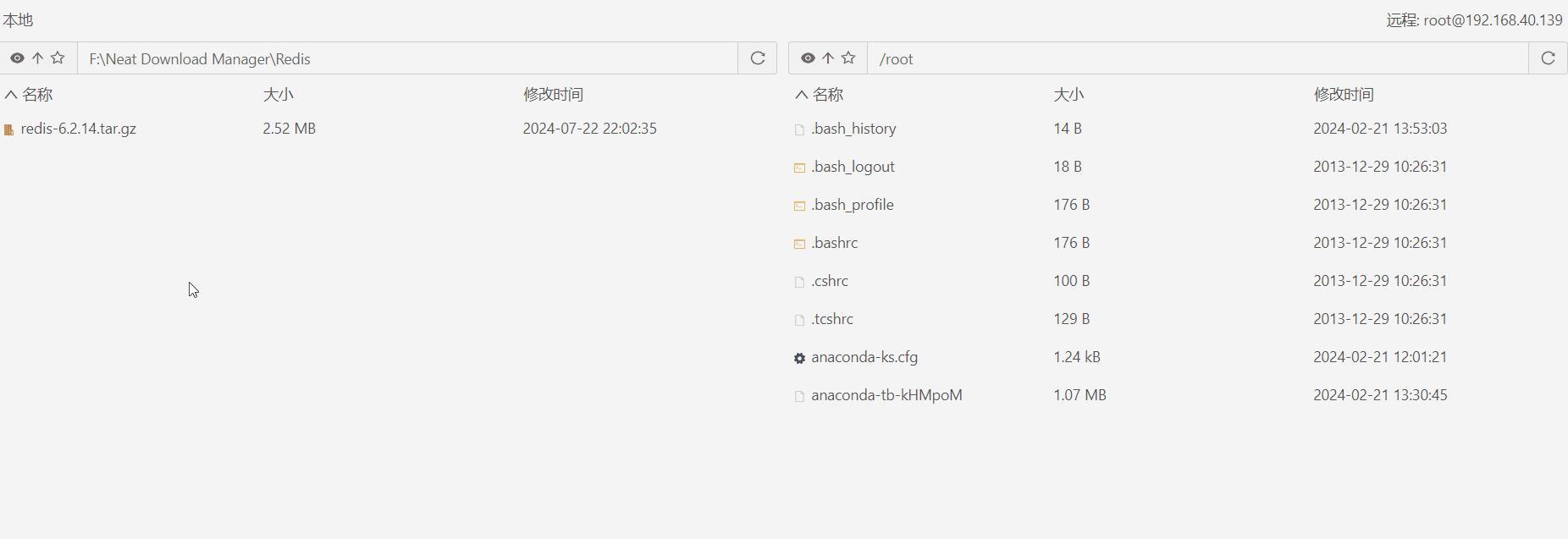Select the .bashrc file icon
This screenshot has width=1568, height=539.
click(799, 244)
